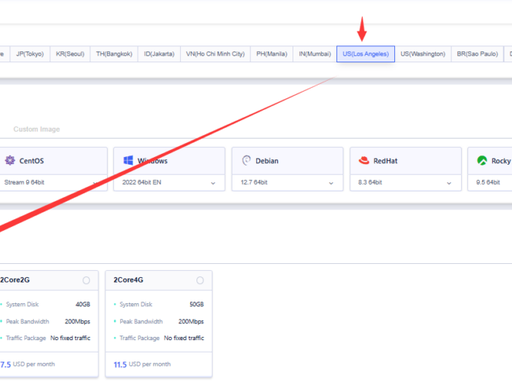
Task: Click the 50GB system disk value
Action: pos(197,304)
